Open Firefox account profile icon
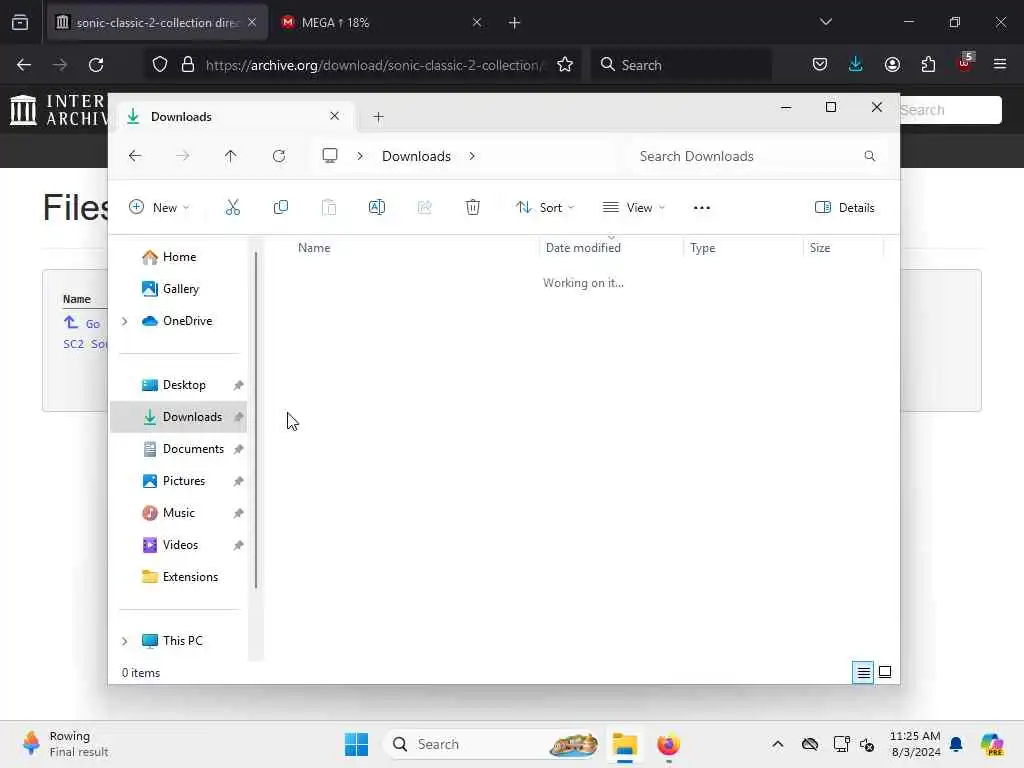This screenshot has height=768, width=1024. click(892, 65)
